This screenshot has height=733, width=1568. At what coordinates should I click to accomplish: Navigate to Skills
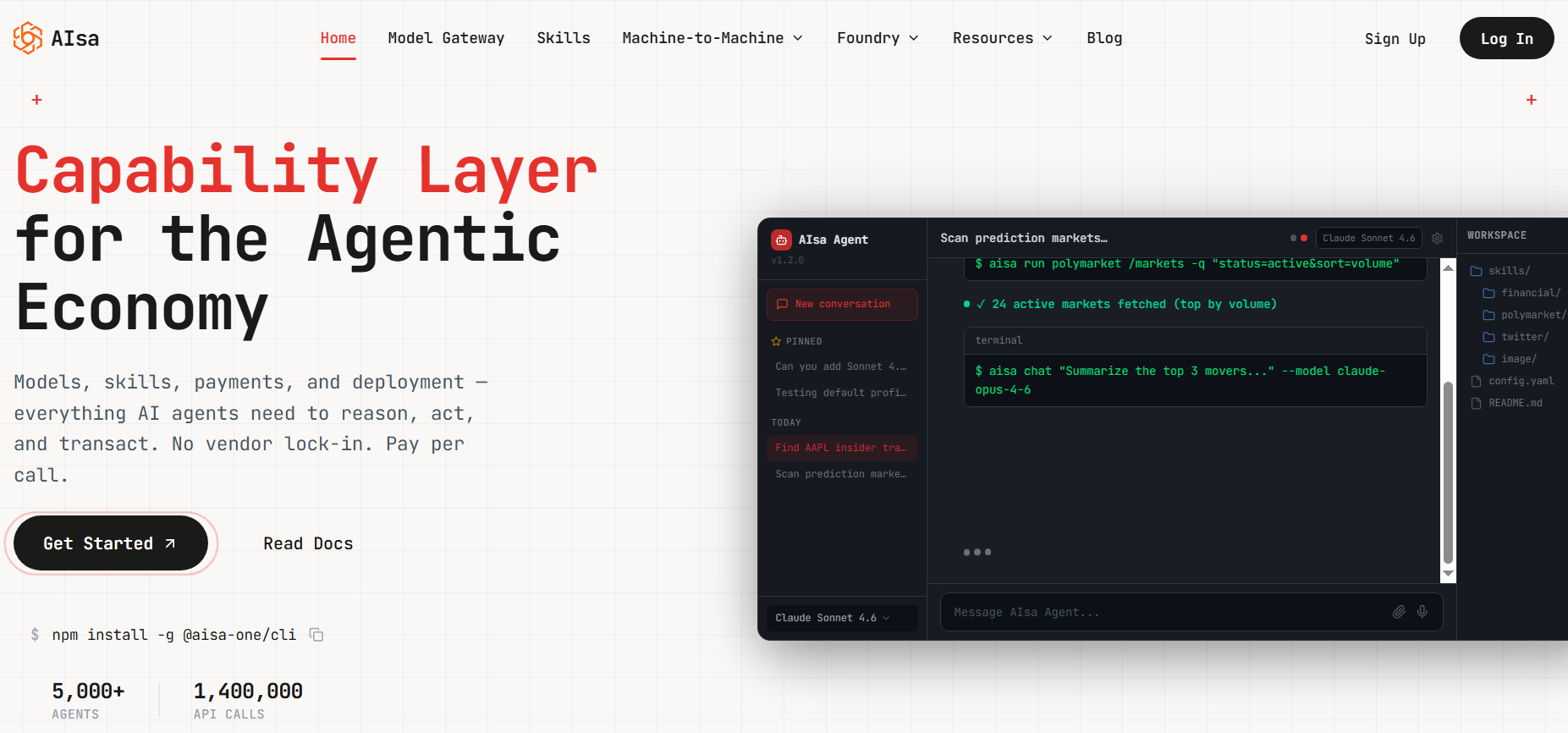pyautogui.click(x=564, y=38)
